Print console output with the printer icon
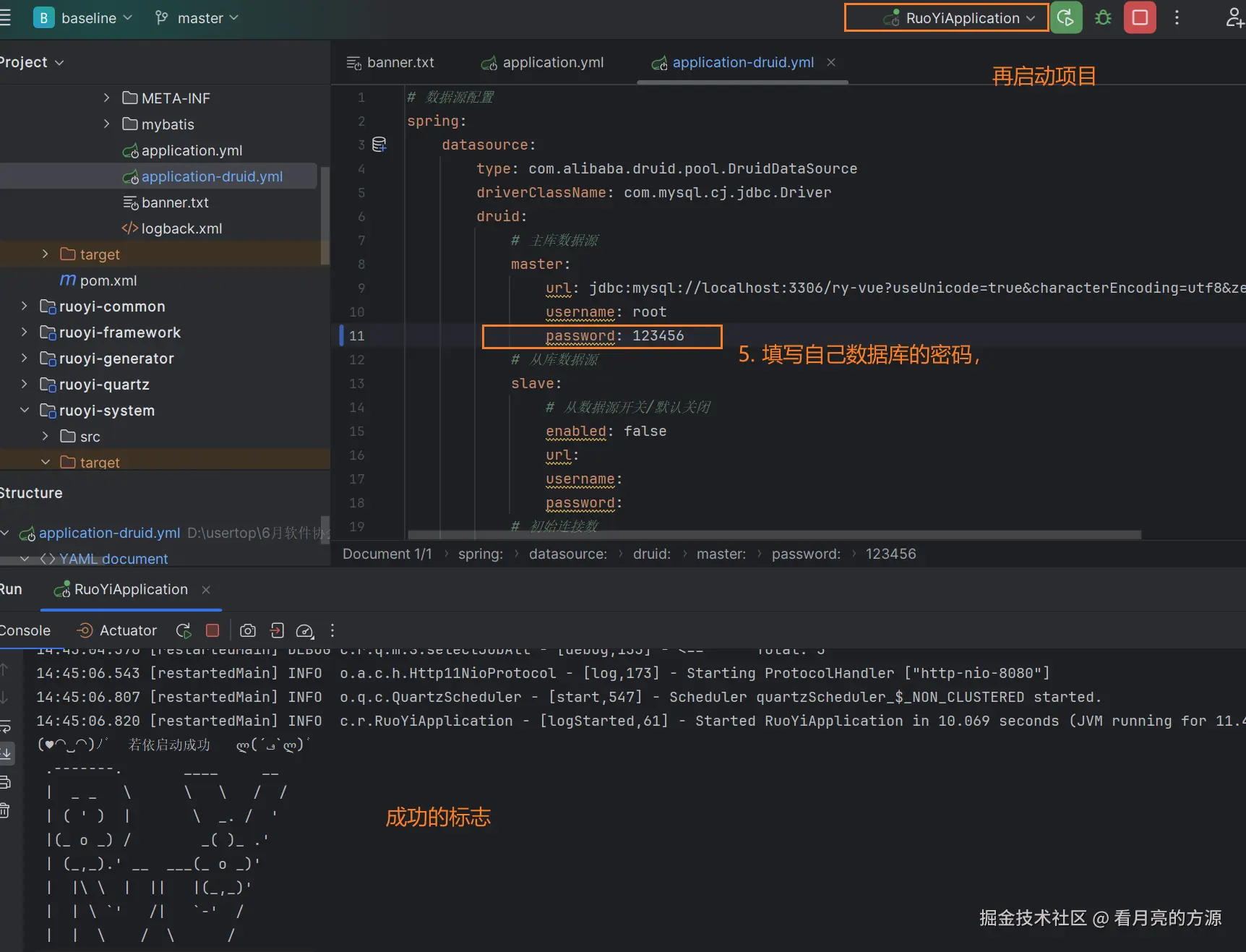The height and width of the screenshot is (952, 1246). (4, 782)
